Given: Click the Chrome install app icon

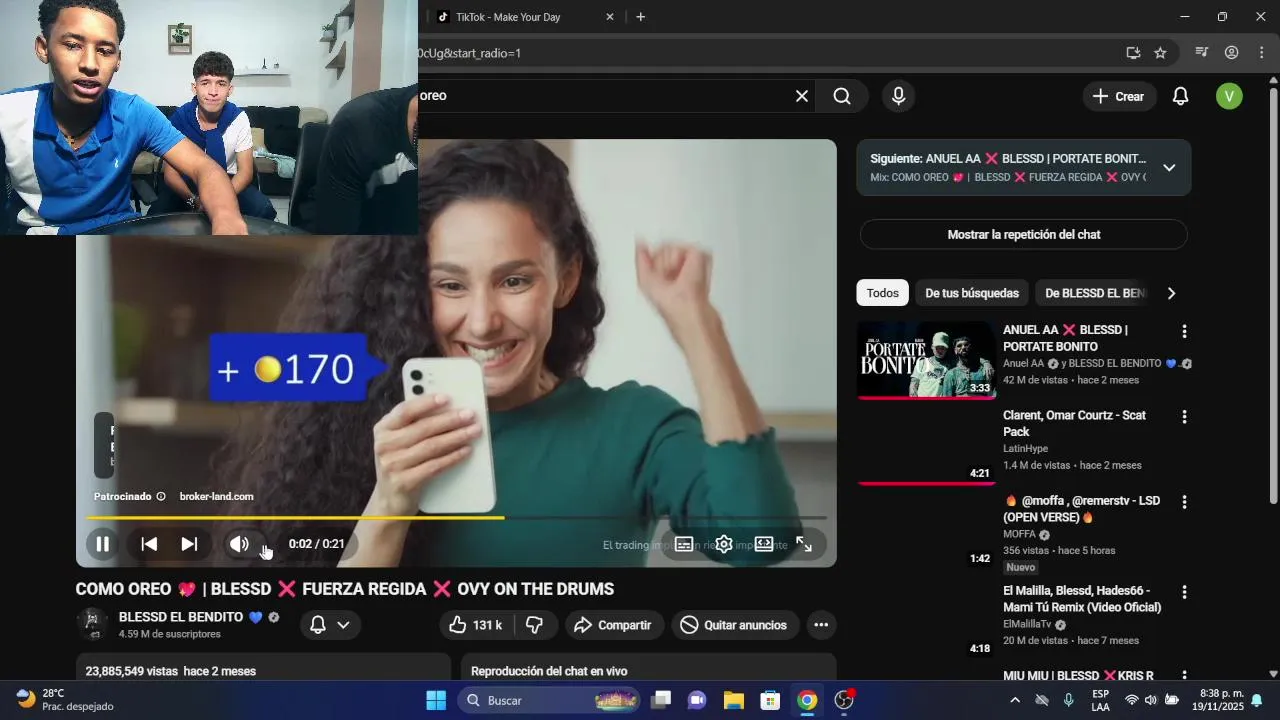Looking at the screenshot, I should [x=1133, y=53].
